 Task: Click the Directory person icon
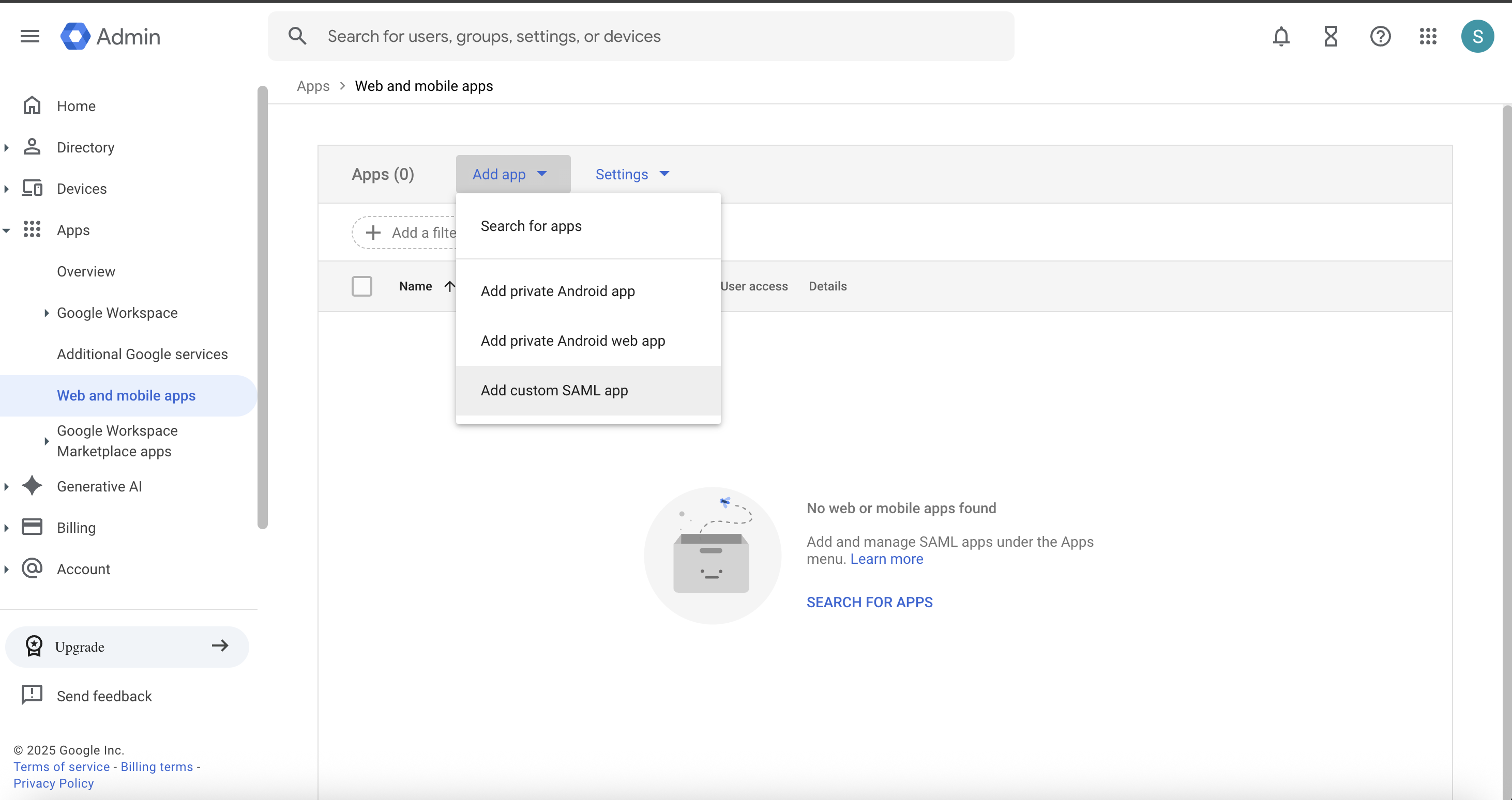pyautogui.click(x=32, y=147)
